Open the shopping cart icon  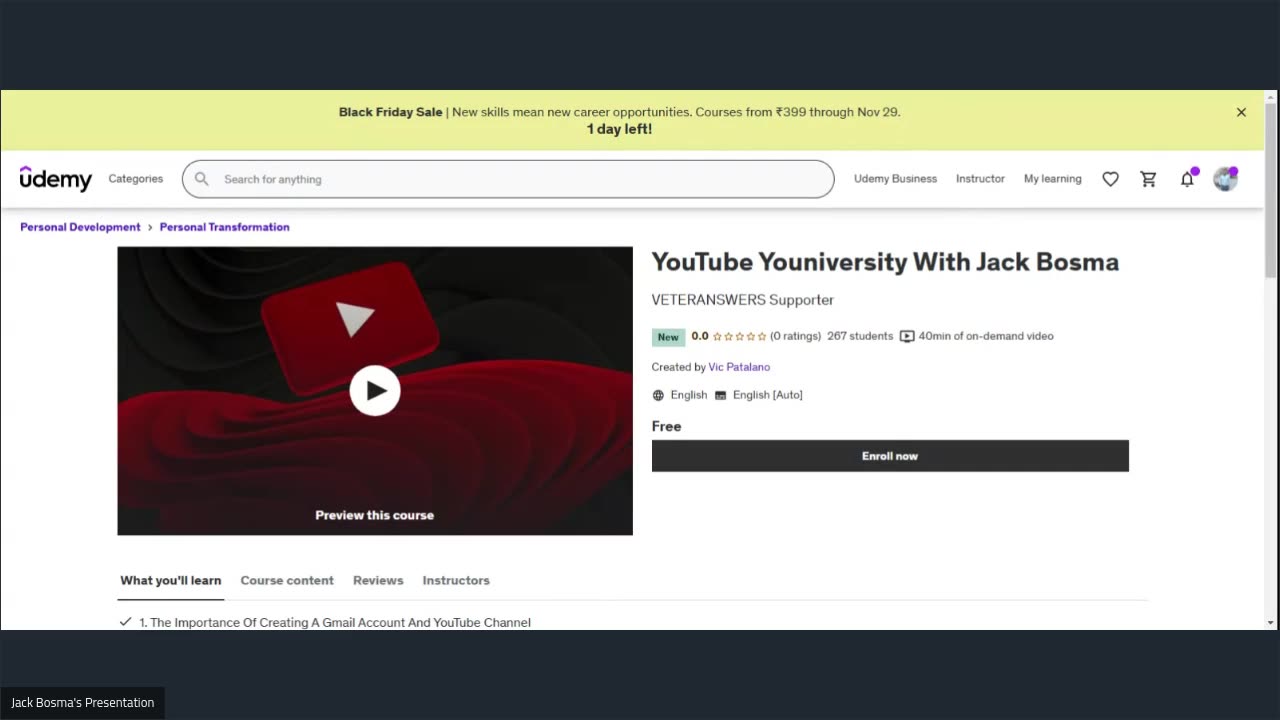point(1148,179)
